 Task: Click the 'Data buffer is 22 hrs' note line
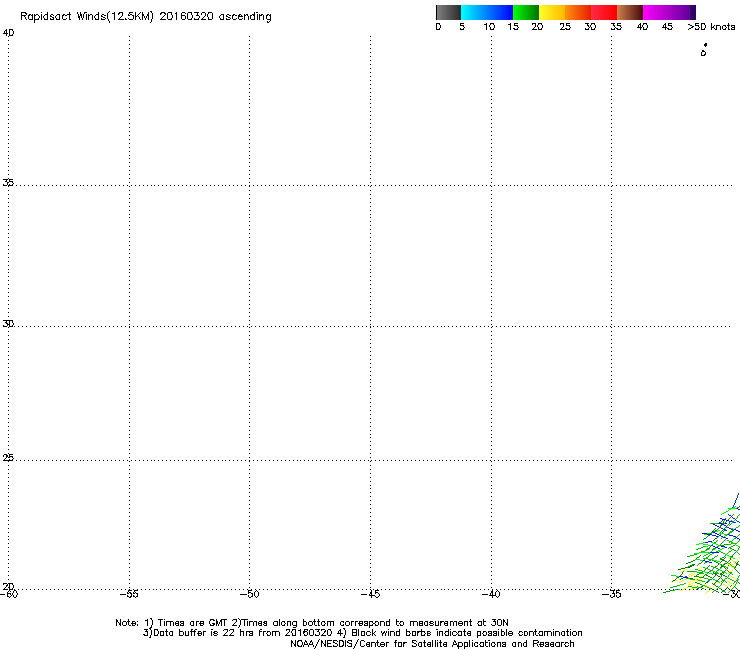tap(362, 633)
